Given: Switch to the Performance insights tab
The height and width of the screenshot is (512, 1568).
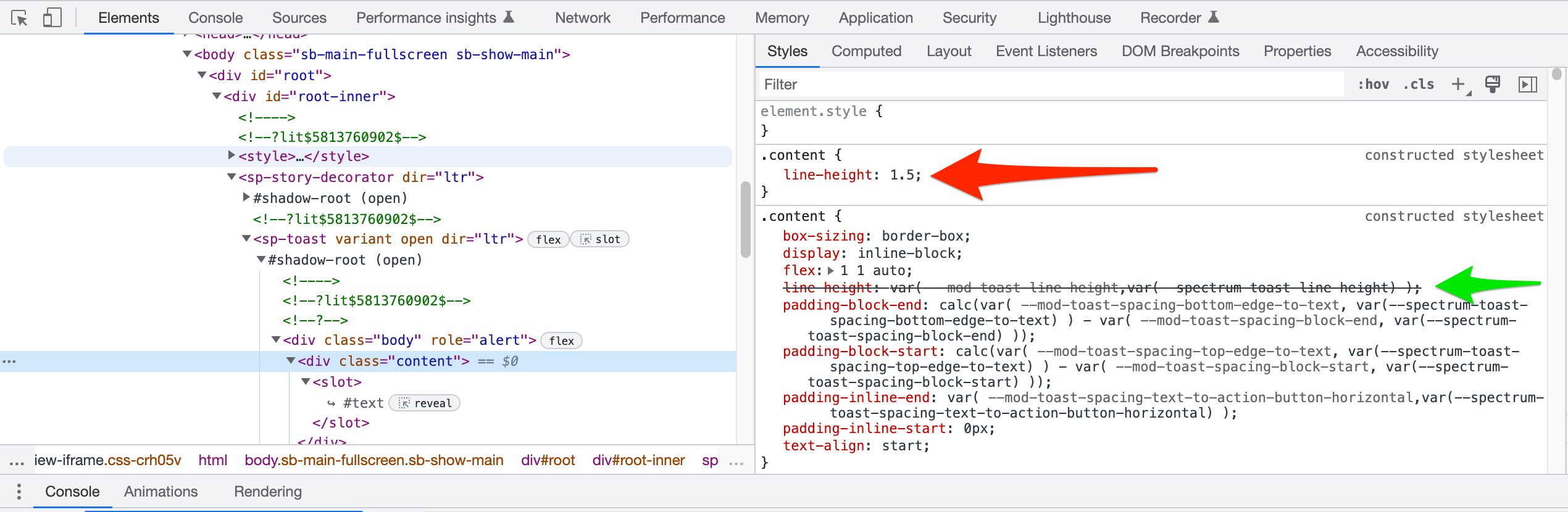Looking at the screenshot, I should pyautogui.click(x=435, y=18).
